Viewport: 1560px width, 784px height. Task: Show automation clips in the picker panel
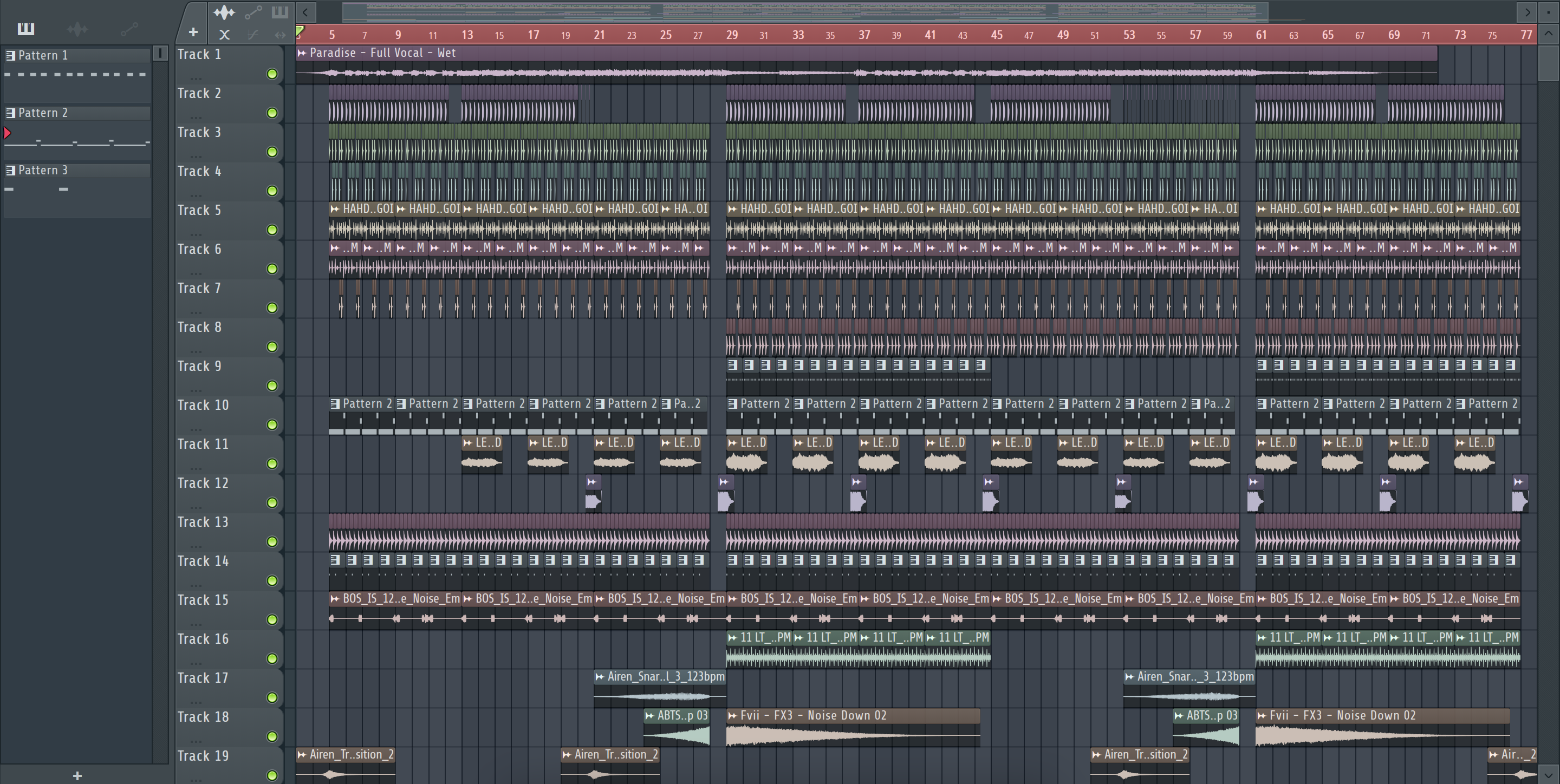129,29
